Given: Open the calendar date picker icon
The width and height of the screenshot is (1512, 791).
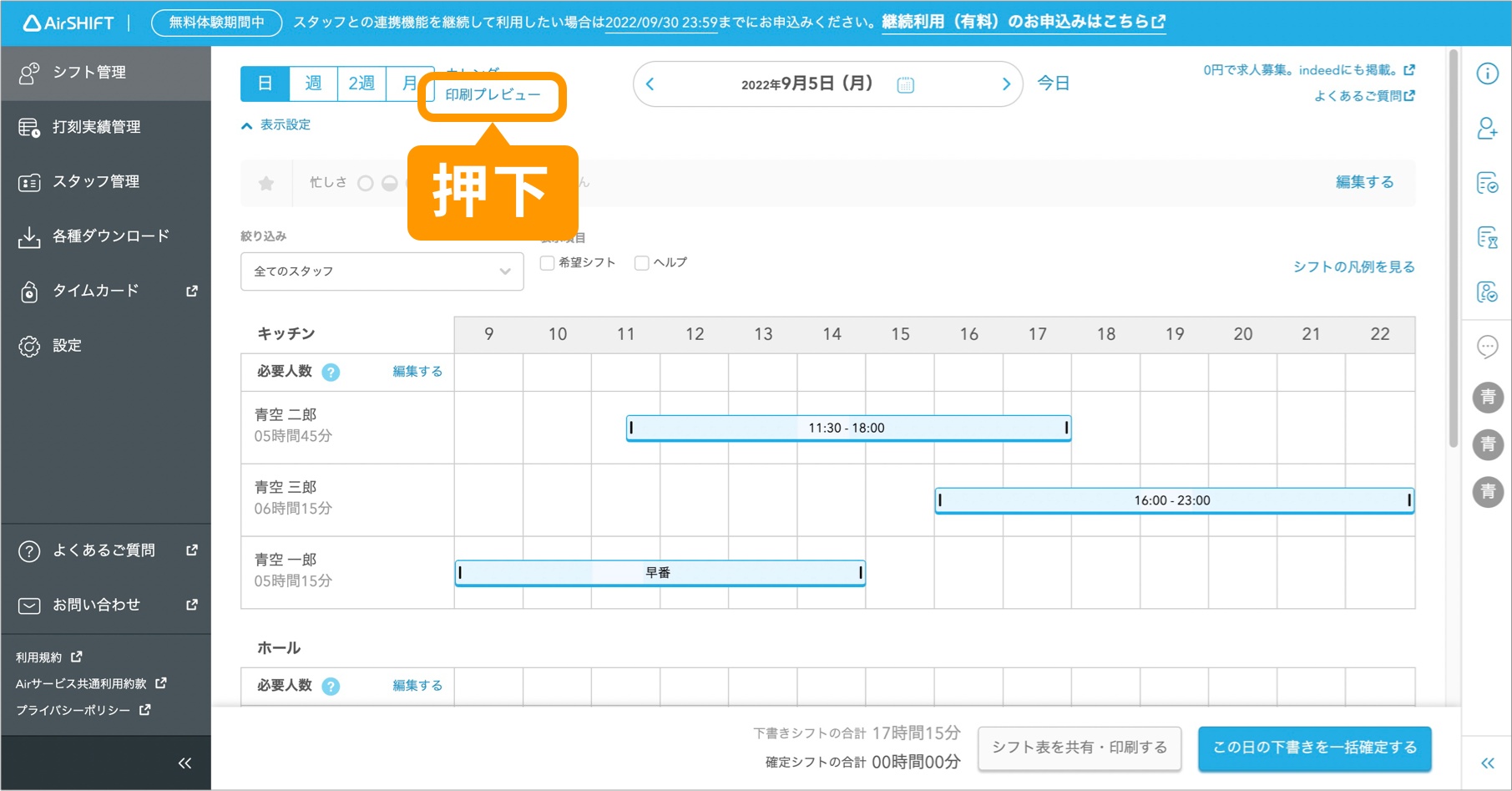Looking at the screenshot, I should 905,84.
